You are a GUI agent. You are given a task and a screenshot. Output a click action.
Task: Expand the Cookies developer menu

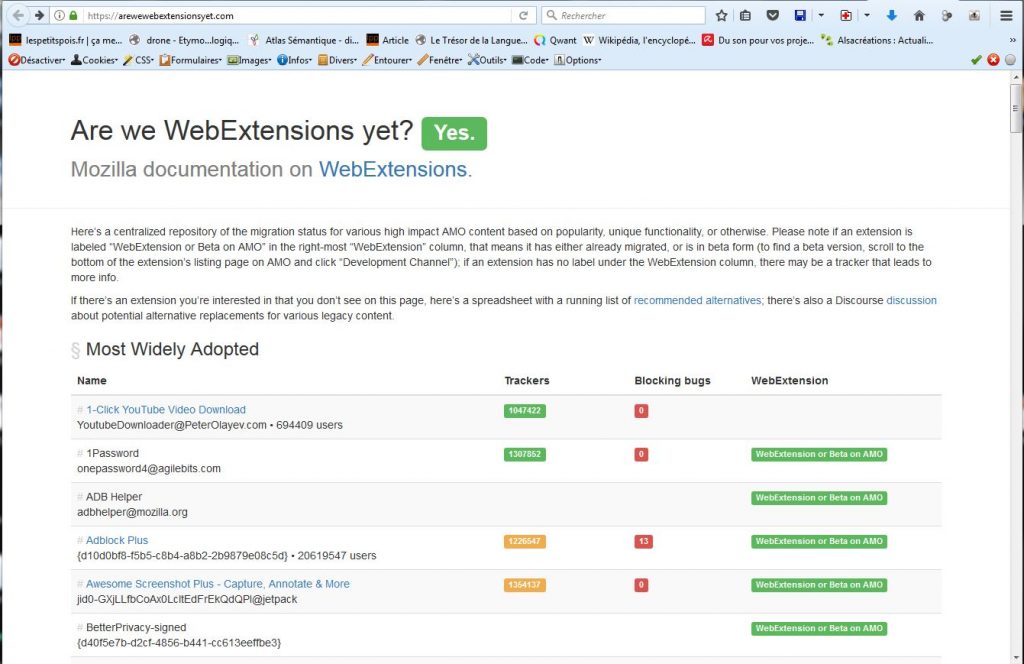coord(98,60)
